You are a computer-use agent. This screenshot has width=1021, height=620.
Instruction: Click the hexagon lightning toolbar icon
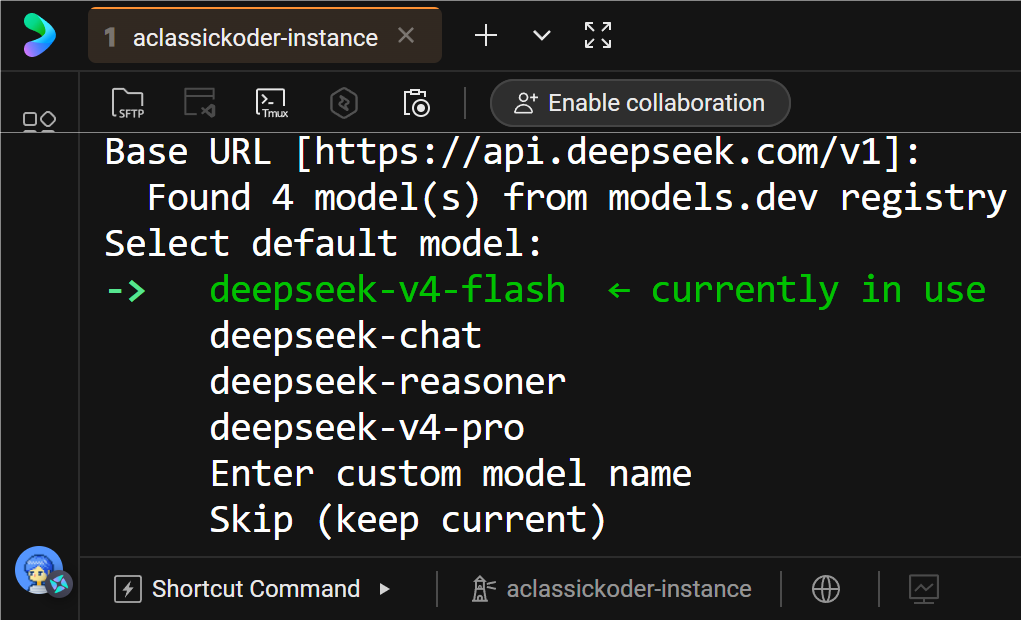click(x=344, y=103)
